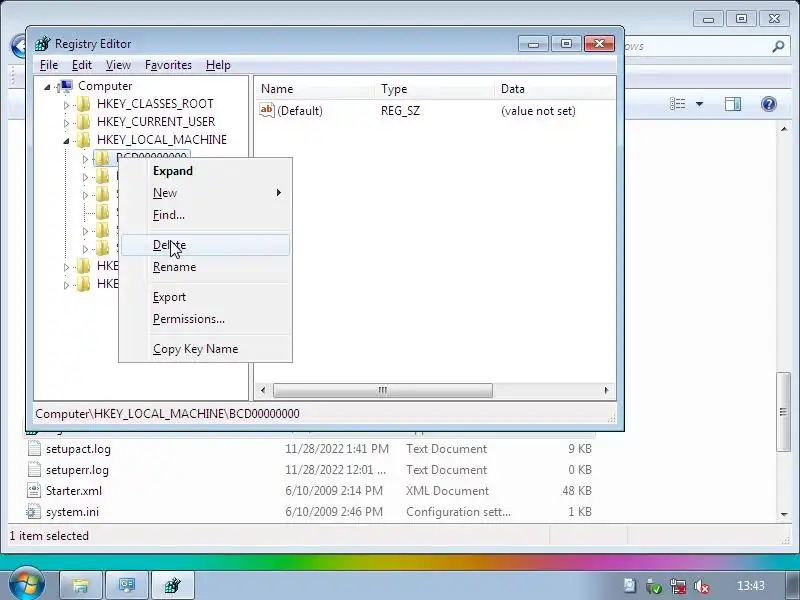The width and height of the screenshot is (800, 600).
Task: Click the Action Center tray icon
Action: (x=630, y=586)
